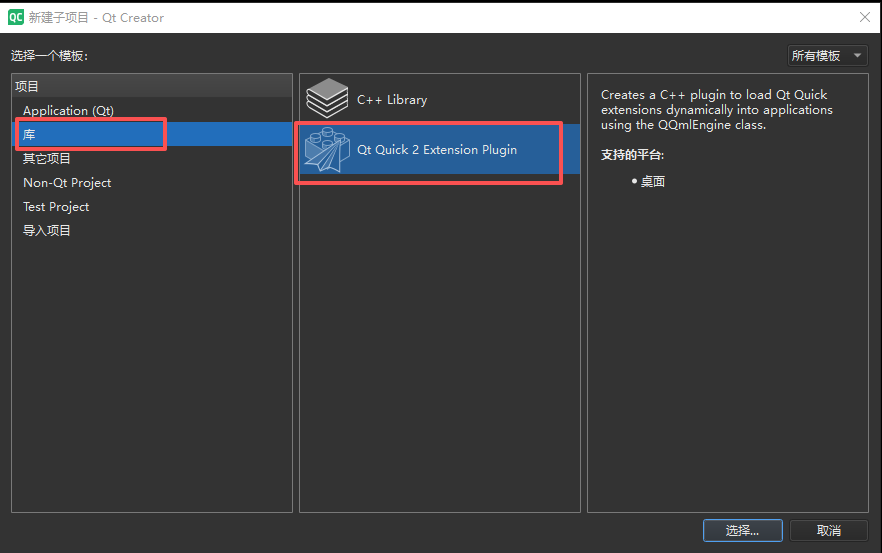Click the 项目 header in category list

[152, 86]
